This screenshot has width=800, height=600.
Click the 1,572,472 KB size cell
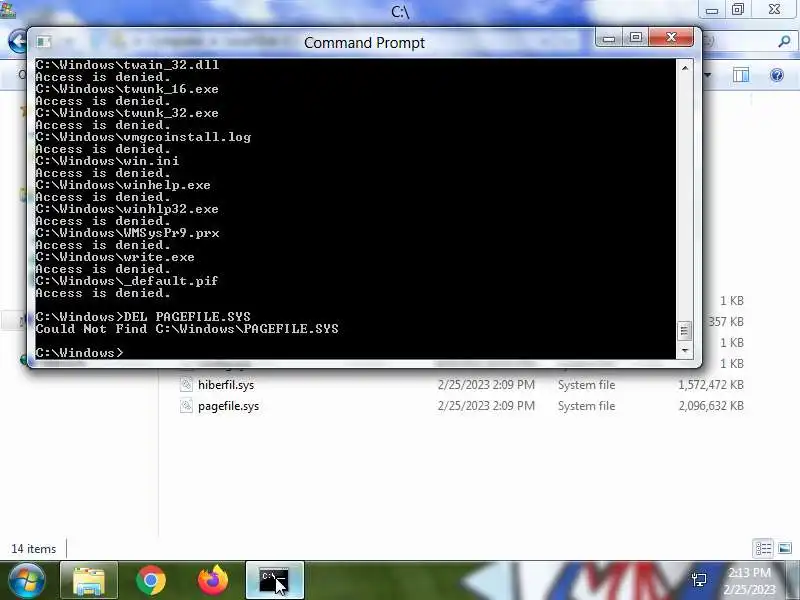(x=711, y=385)
